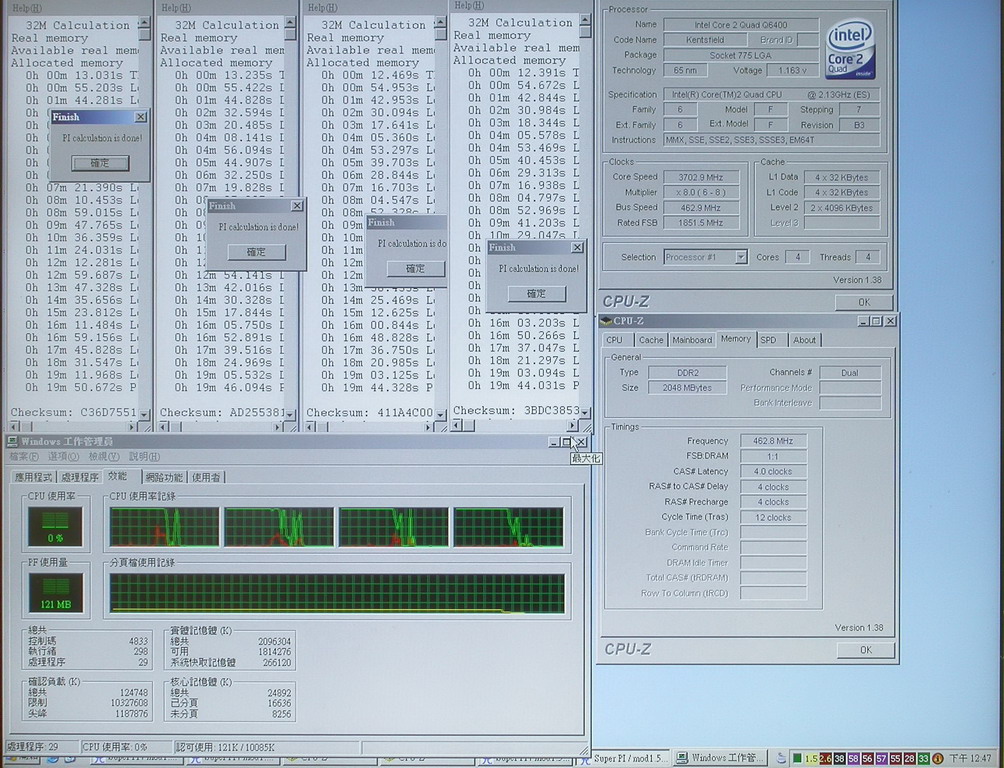Click the dropdown arrow next to Processor #1
The width and height of the screenshot is (1004, 768).
pyautogui.click(x=741, y=257)
